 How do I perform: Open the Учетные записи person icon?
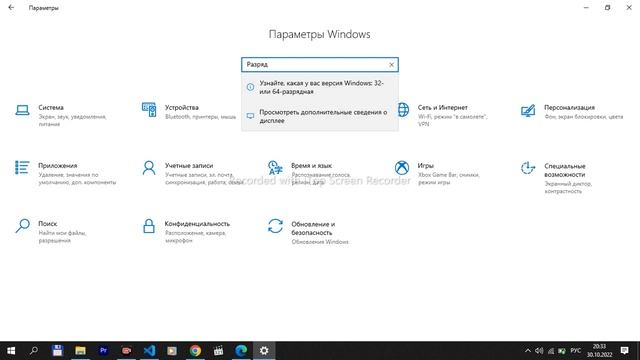(x=149, y=167)
